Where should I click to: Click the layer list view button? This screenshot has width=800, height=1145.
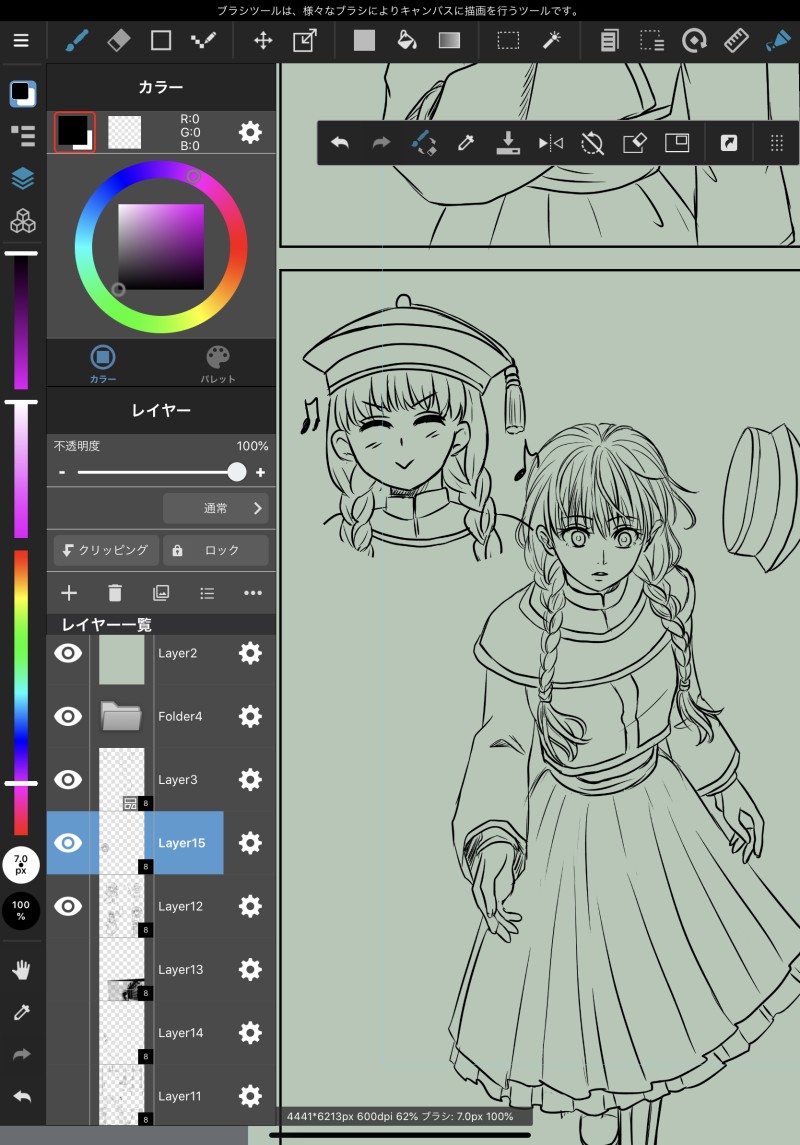click(x=207, y=593)
